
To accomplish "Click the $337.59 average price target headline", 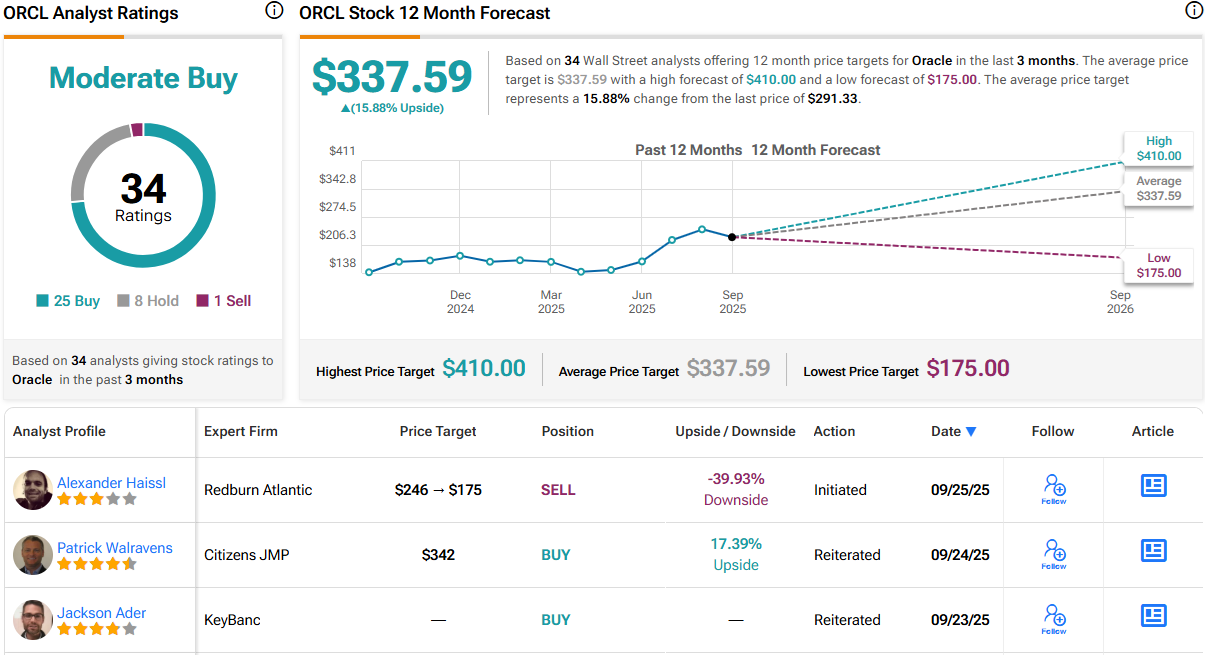I will 392,77.
